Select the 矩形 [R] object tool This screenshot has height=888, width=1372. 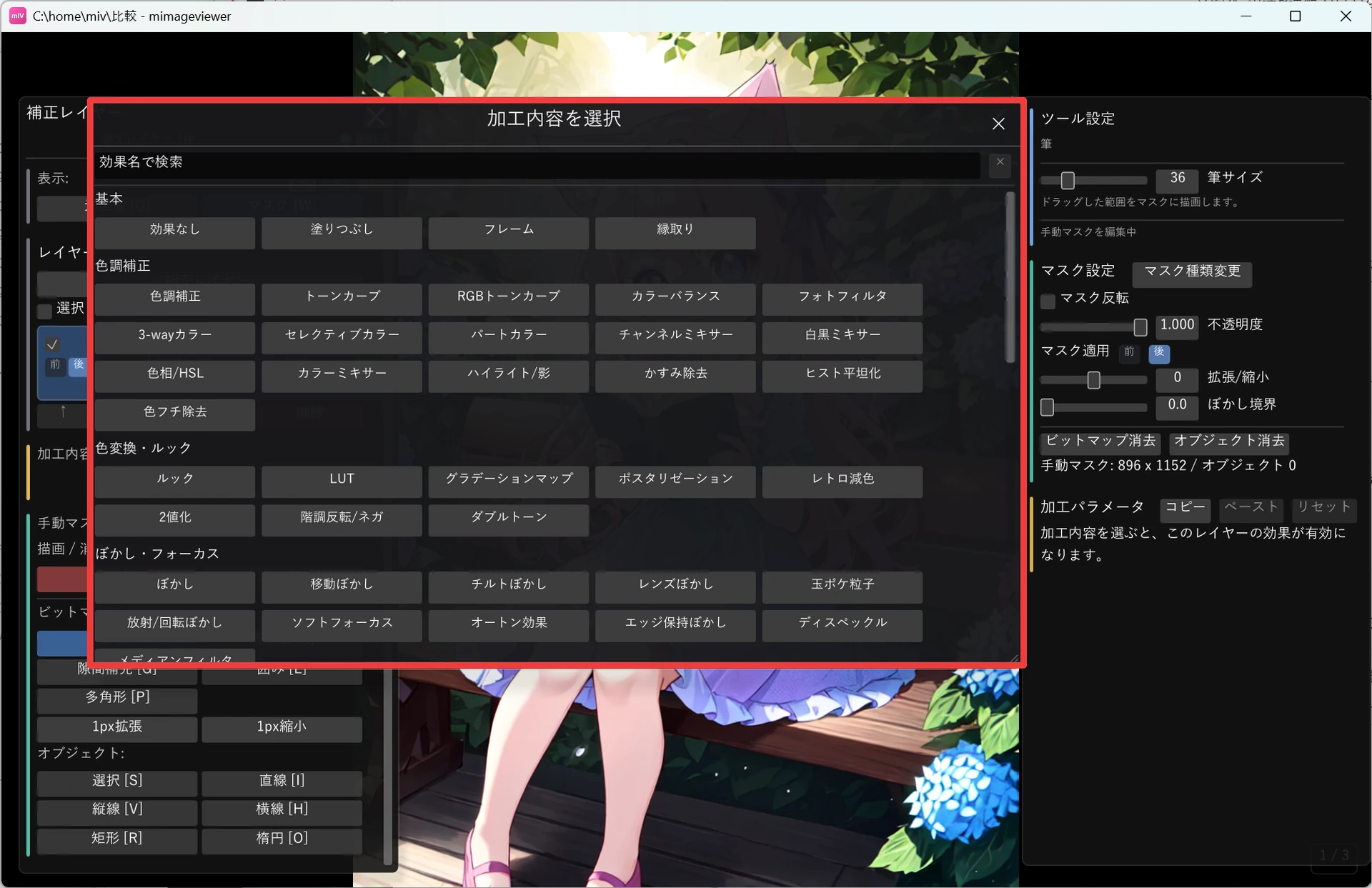117,839
